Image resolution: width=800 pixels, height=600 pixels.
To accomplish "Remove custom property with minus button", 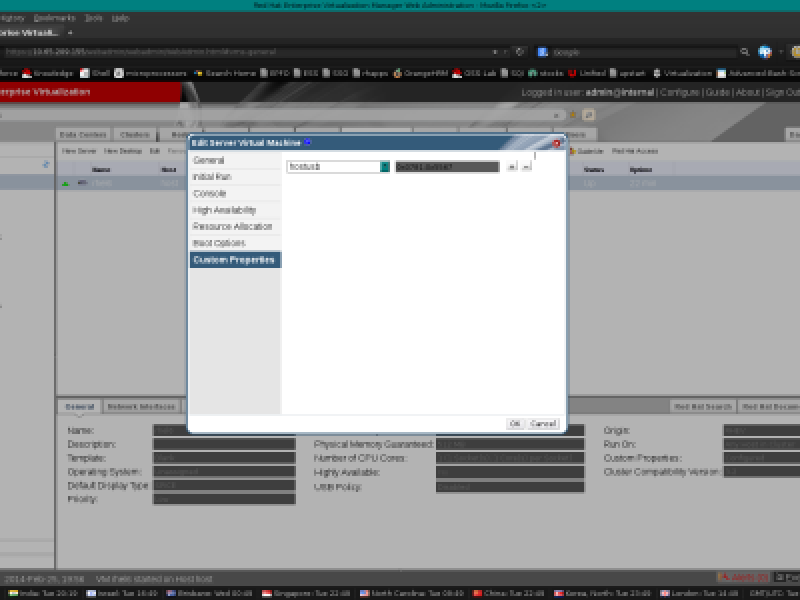I will pyautogui.click(x=526, y=166).
